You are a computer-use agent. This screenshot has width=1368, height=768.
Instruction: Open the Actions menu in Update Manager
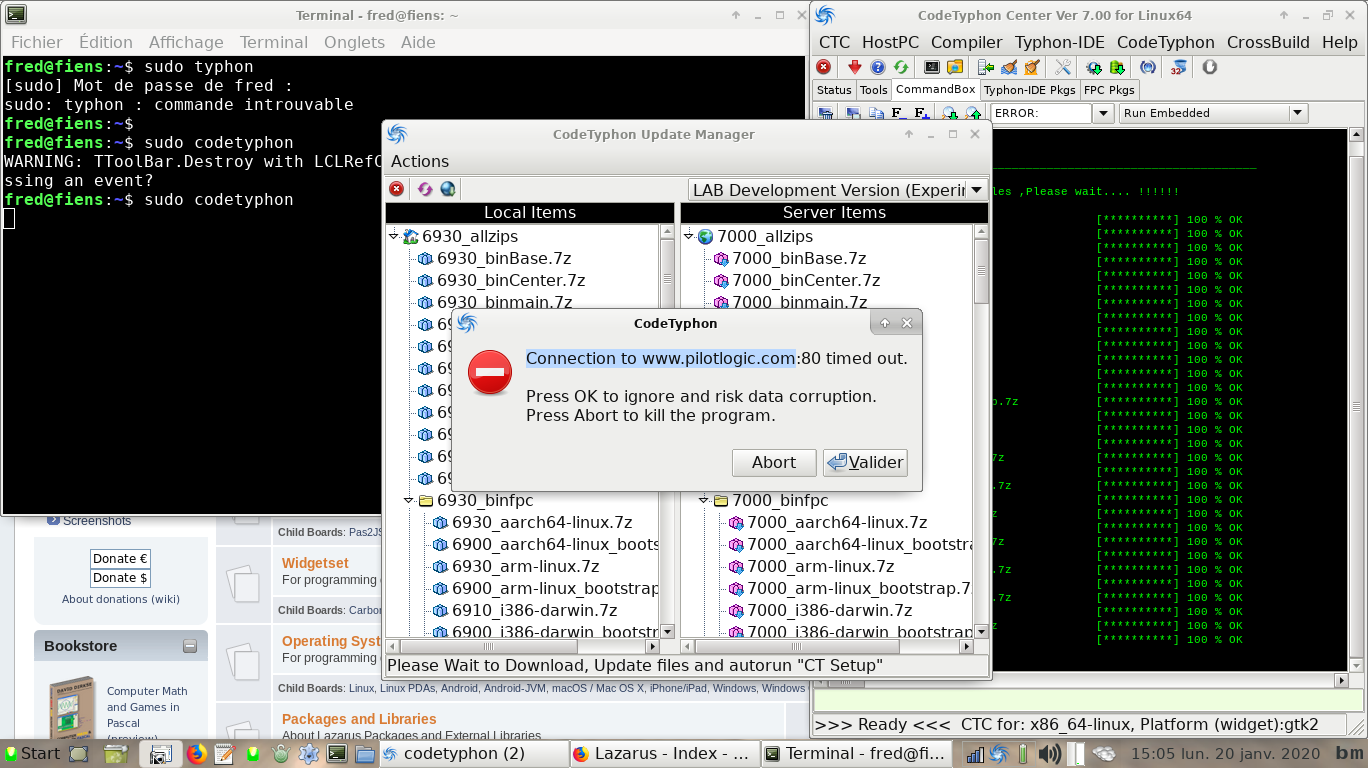pos(420,161)
